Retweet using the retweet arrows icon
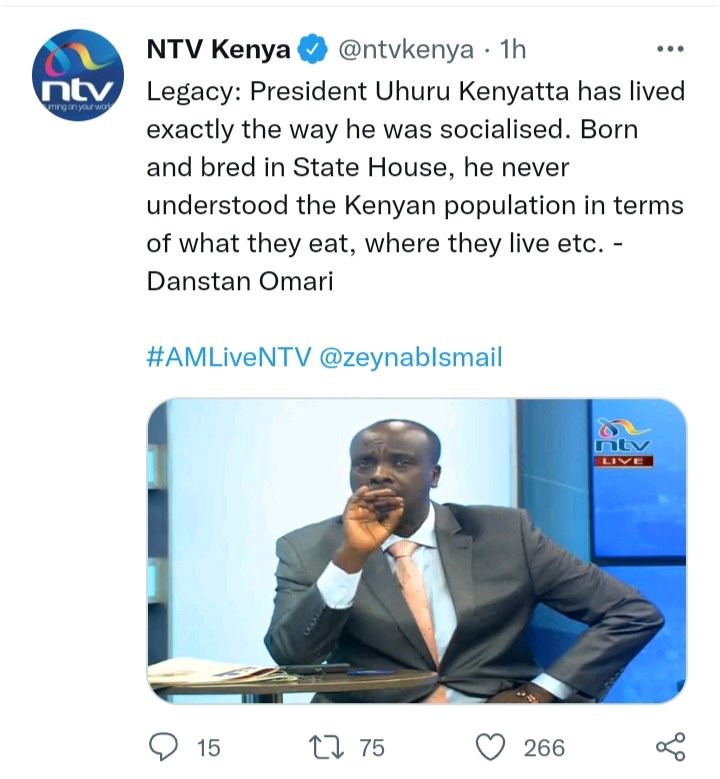This screenshot has width=720, height=779. pos(326,747)
